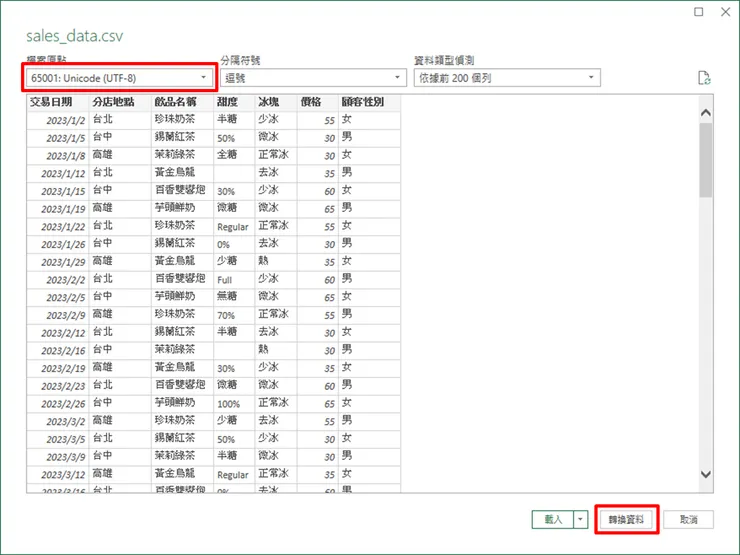
Task: Click the 女 cell in 2023/1/2 row
Action: click(x=370, y=120)
